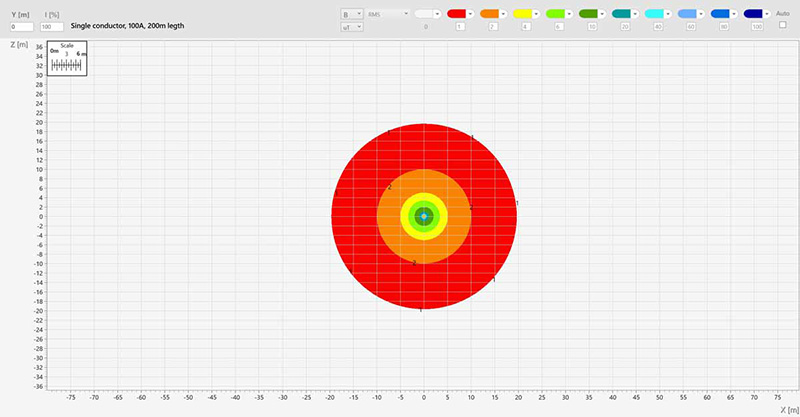The image size is (800, 417).
Task: Click the 20 tick on Z axis
Action: tap(39, 122)
